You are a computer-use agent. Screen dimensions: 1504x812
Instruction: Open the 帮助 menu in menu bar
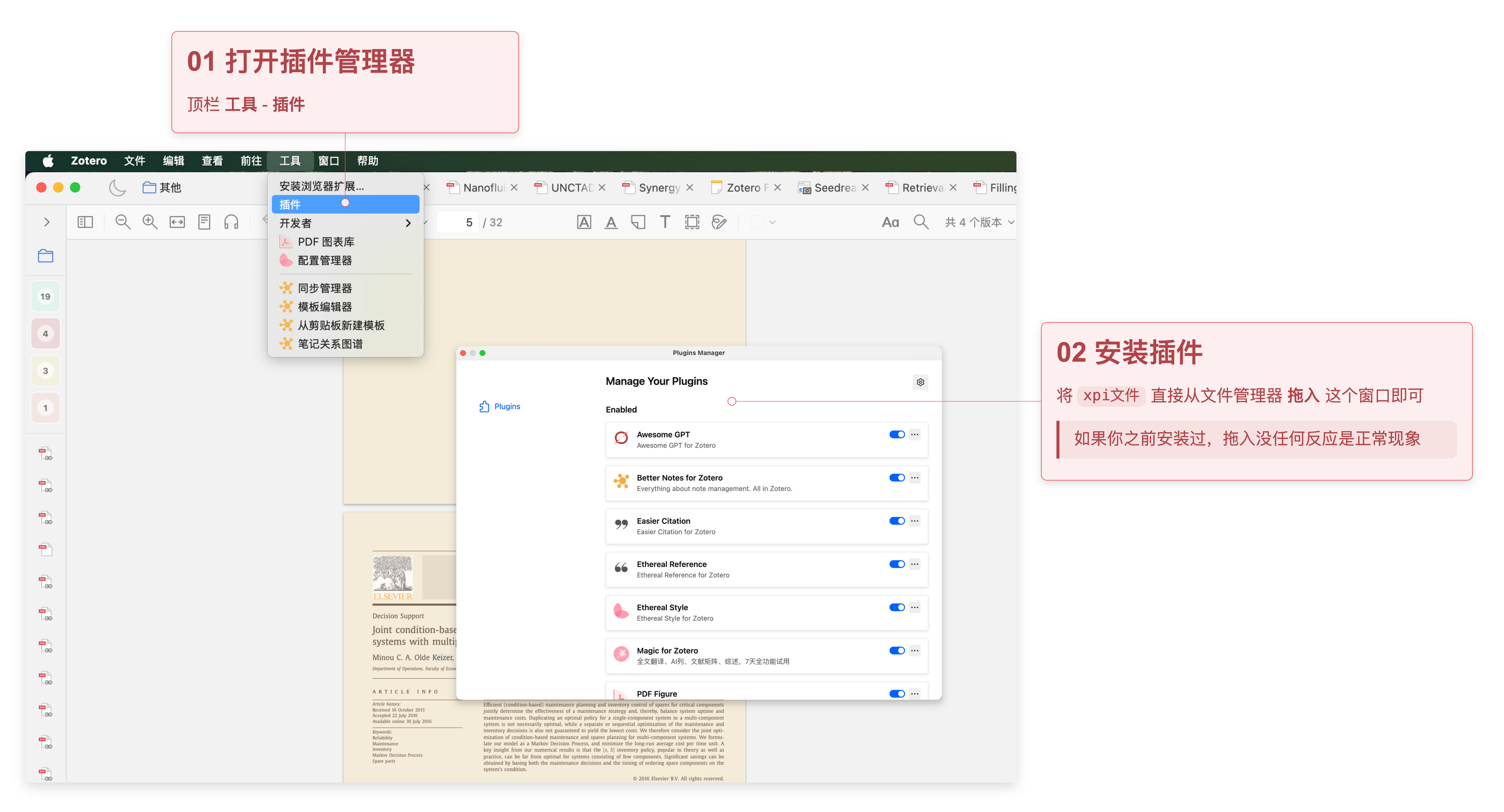[368, 161]
